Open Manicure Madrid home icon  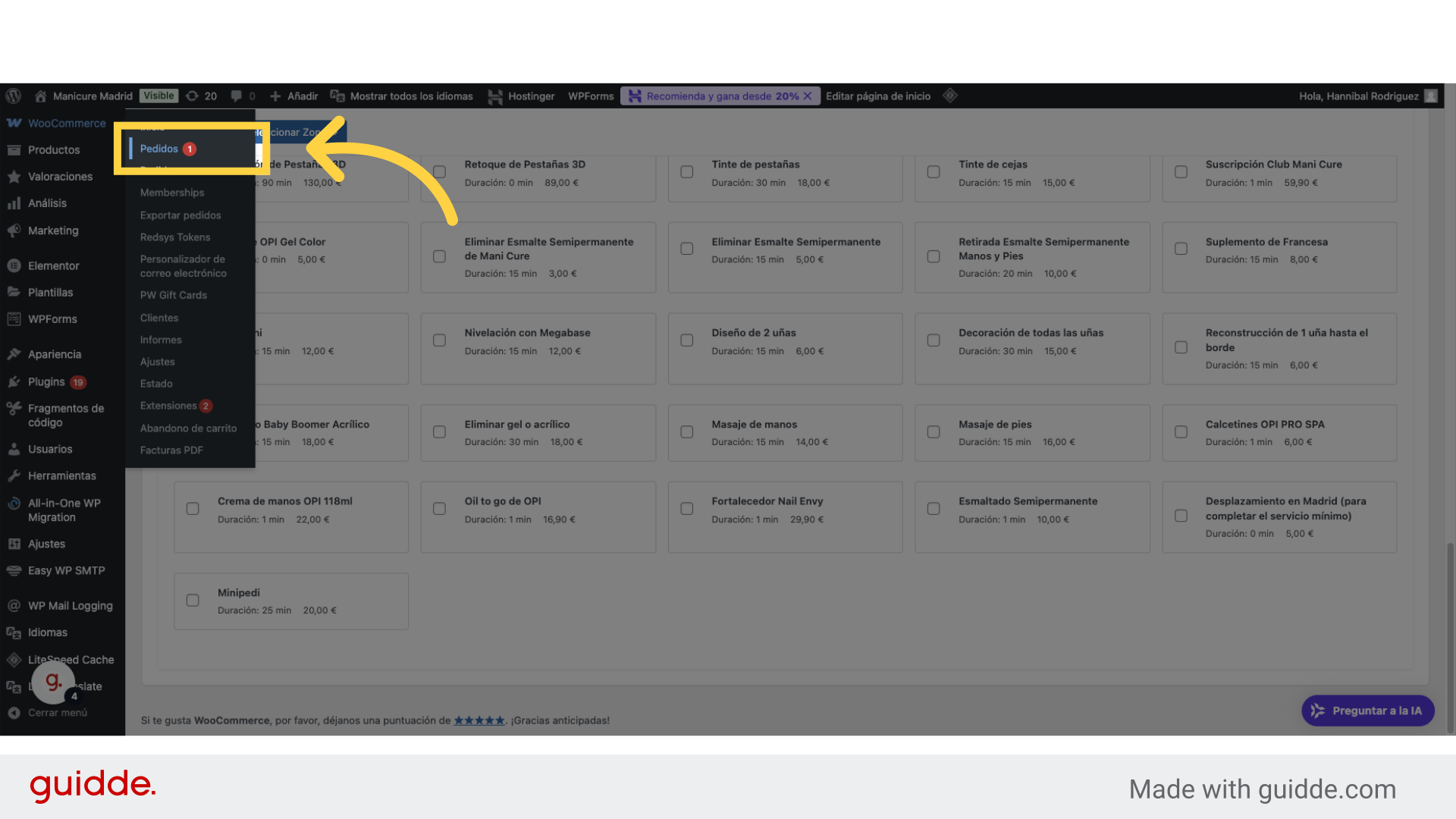tap(41, 96)
